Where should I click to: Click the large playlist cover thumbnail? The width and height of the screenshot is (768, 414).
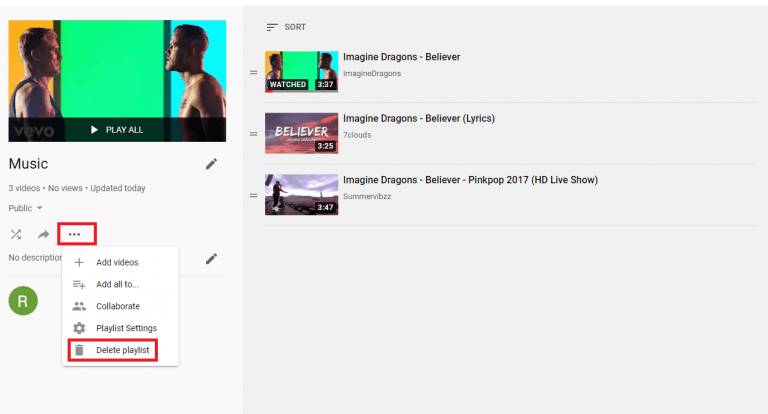click(x=117, y=81)
